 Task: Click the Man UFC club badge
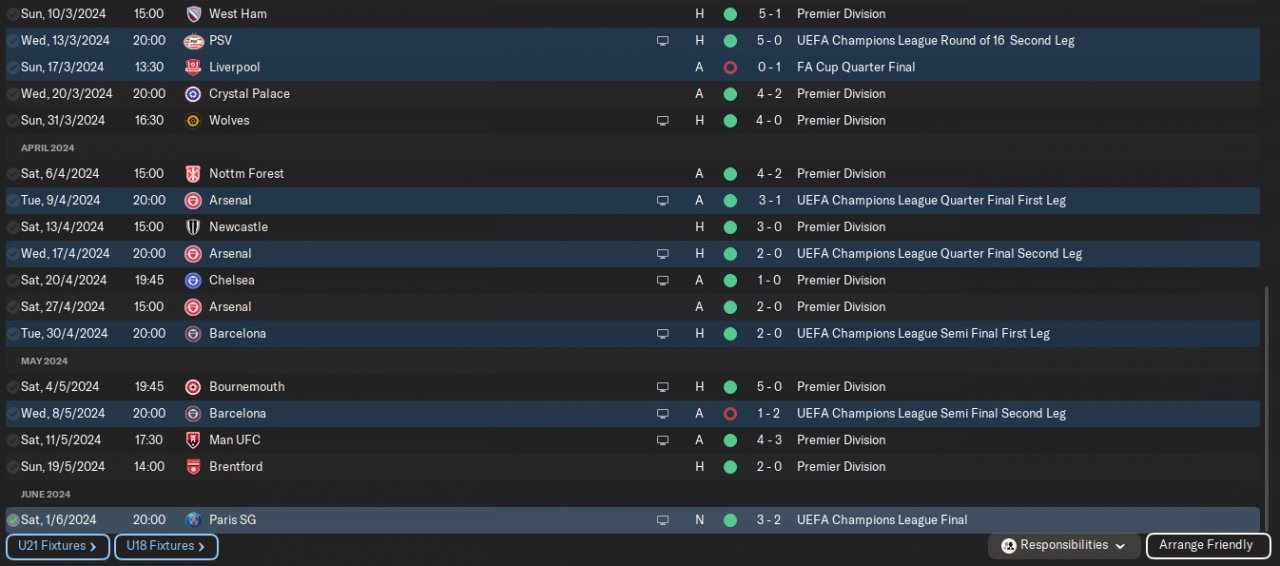(193, 440)
